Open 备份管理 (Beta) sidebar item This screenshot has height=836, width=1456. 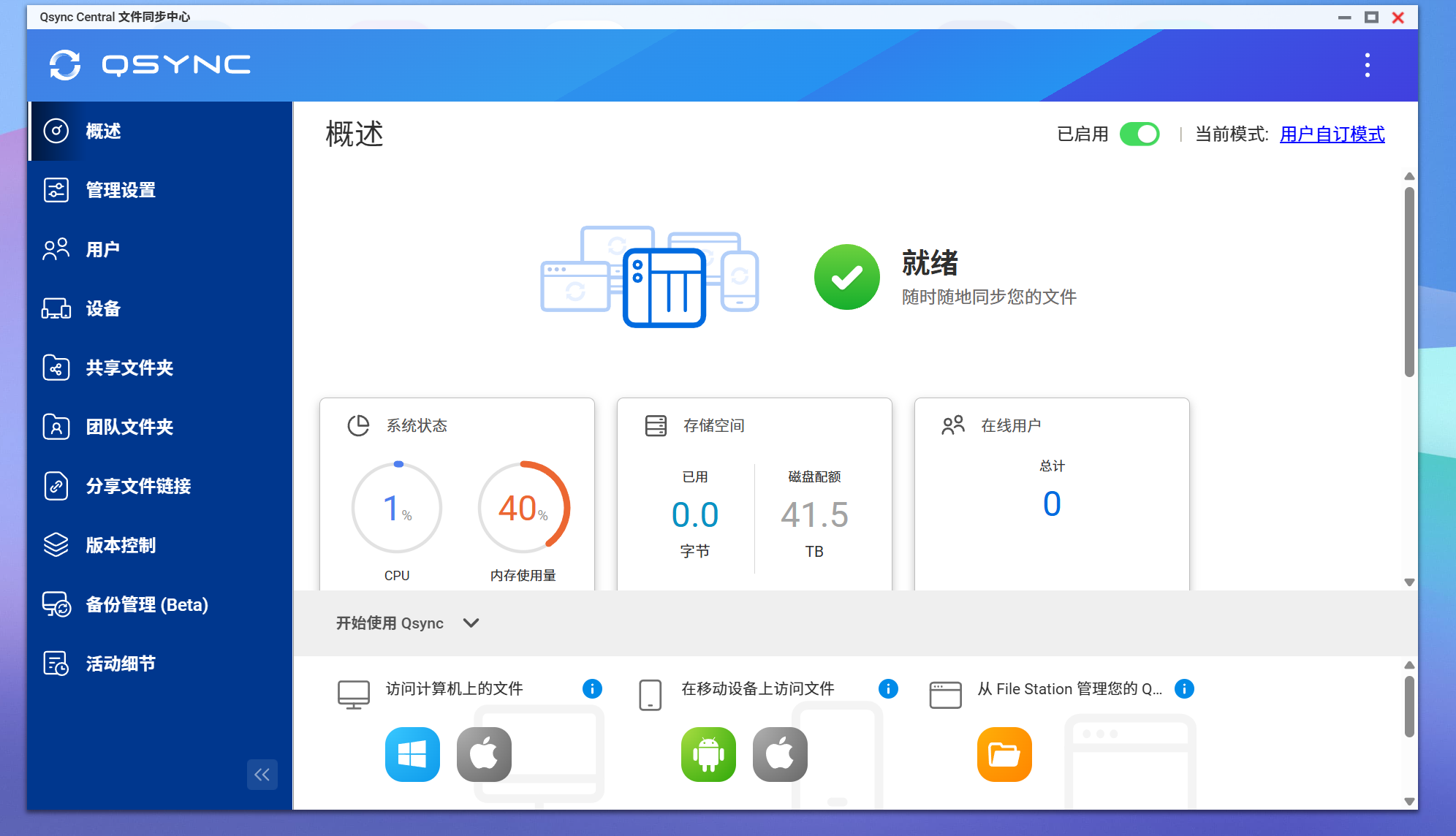146,604
